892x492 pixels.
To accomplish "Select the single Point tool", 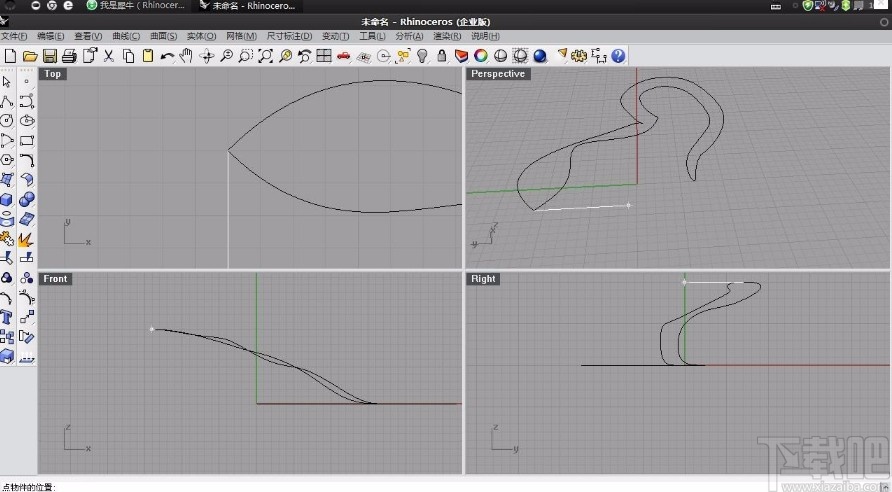I will pyautogui.click(x=27, y=82).
